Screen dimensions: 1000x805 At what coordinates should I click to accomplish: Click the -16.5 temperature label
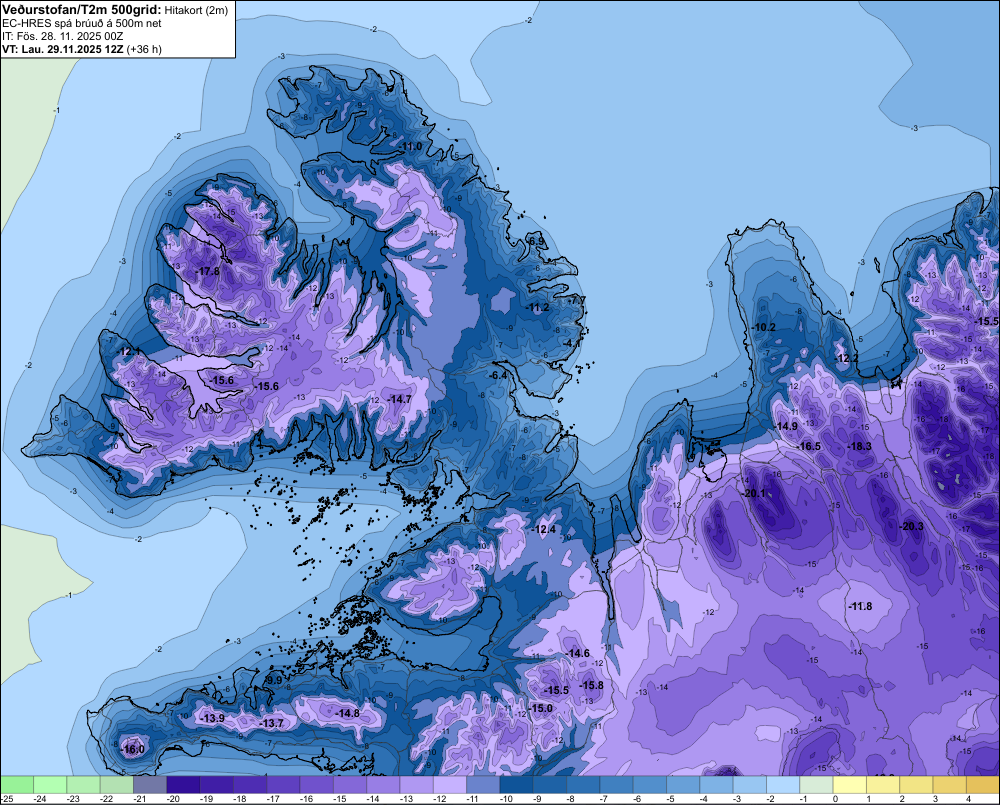point(809,446)
